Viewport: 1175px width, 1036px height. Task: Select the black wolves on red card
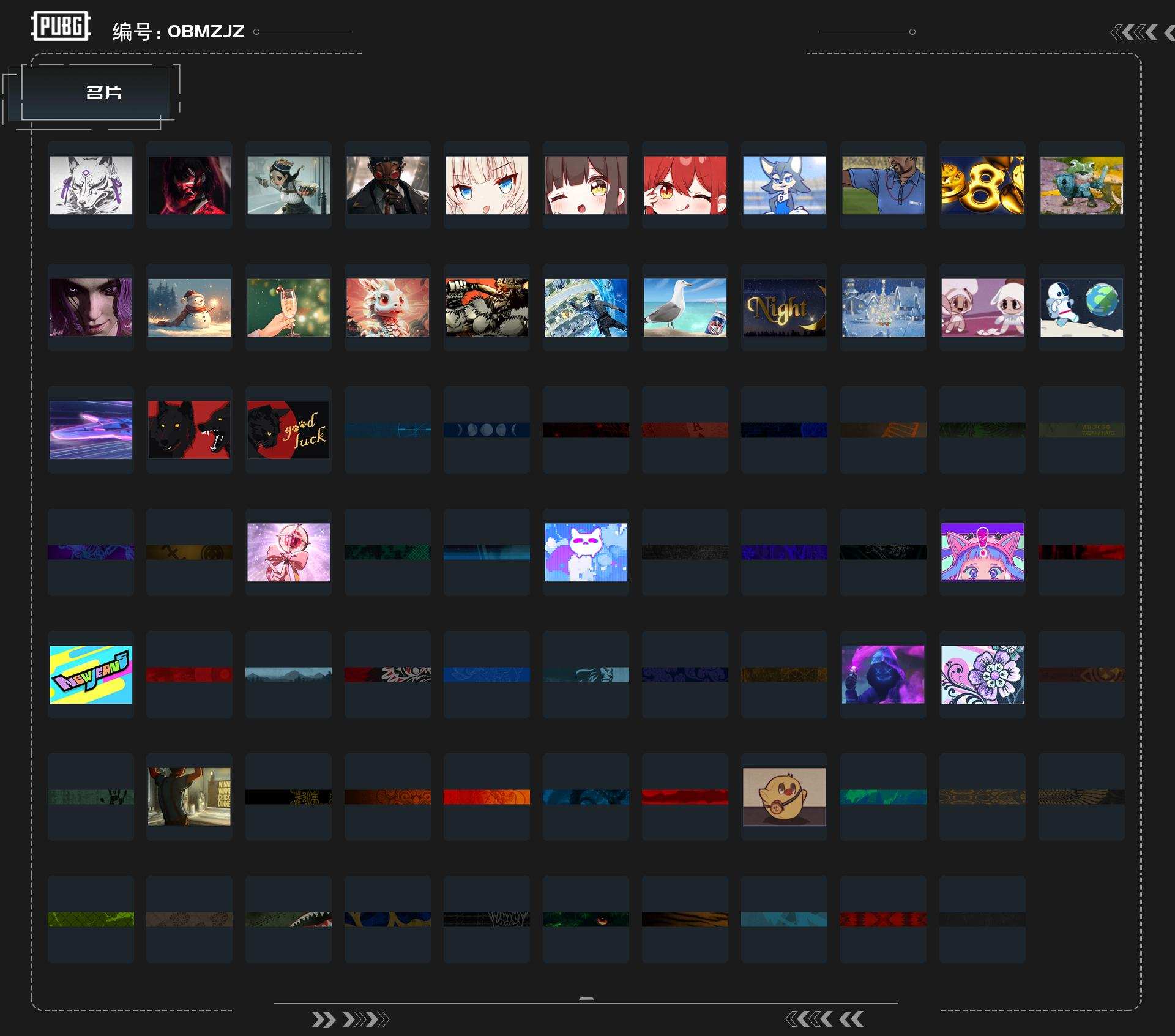tap(190, 430)
